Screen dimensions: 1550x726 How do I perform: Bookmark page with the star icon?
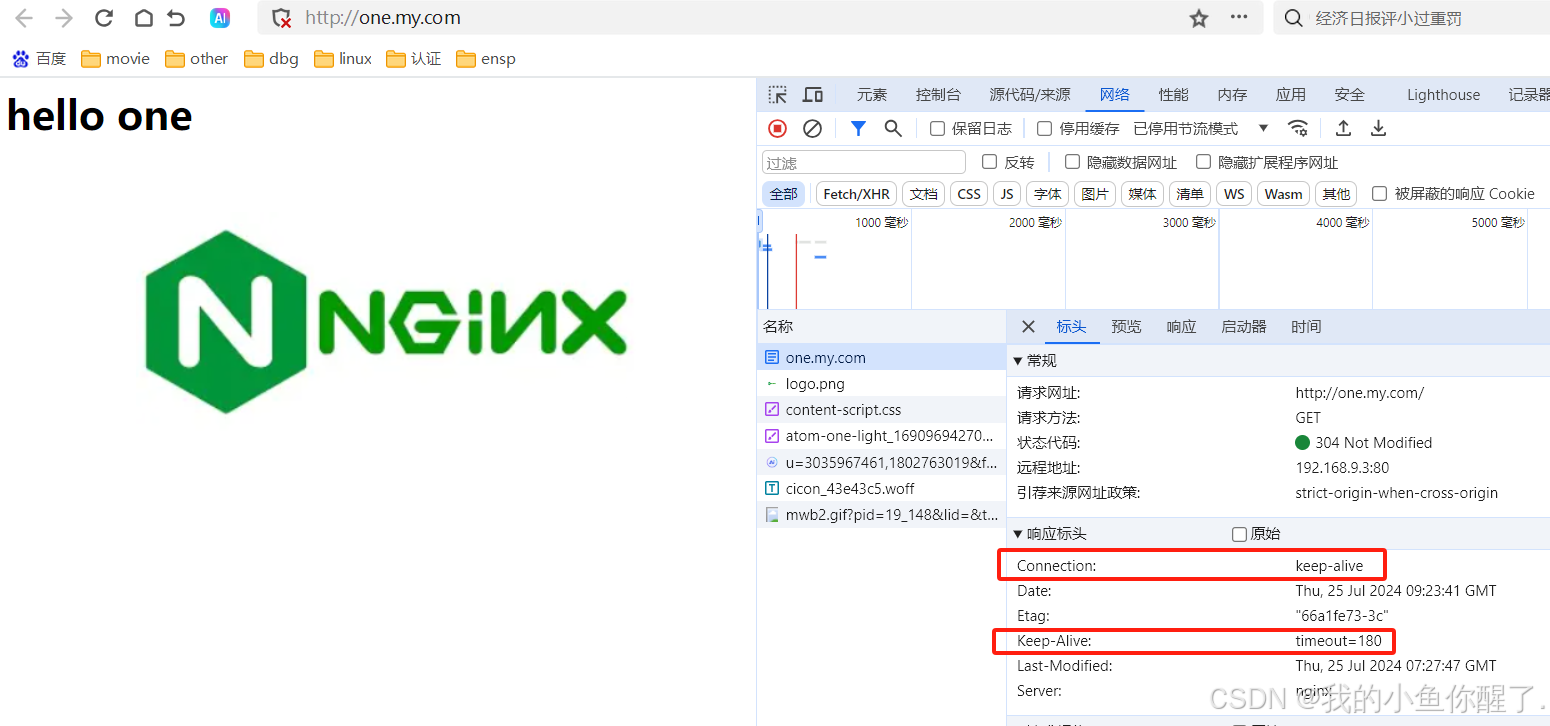coord(1199,18)
